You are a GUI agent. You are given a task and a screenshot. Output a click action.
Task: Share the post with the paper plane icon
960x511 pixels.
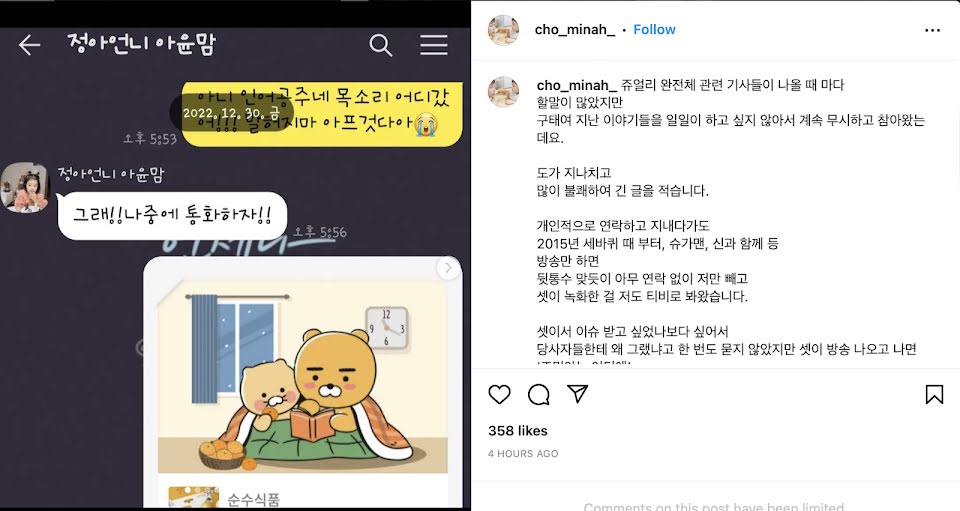577,394
